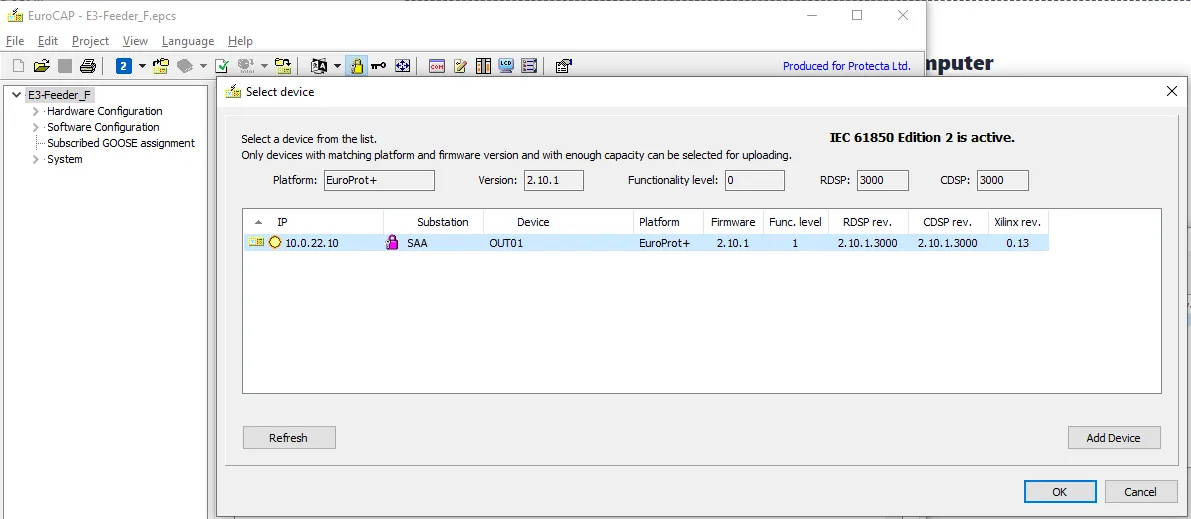Select the System tree label

click(x=65, y=160)
